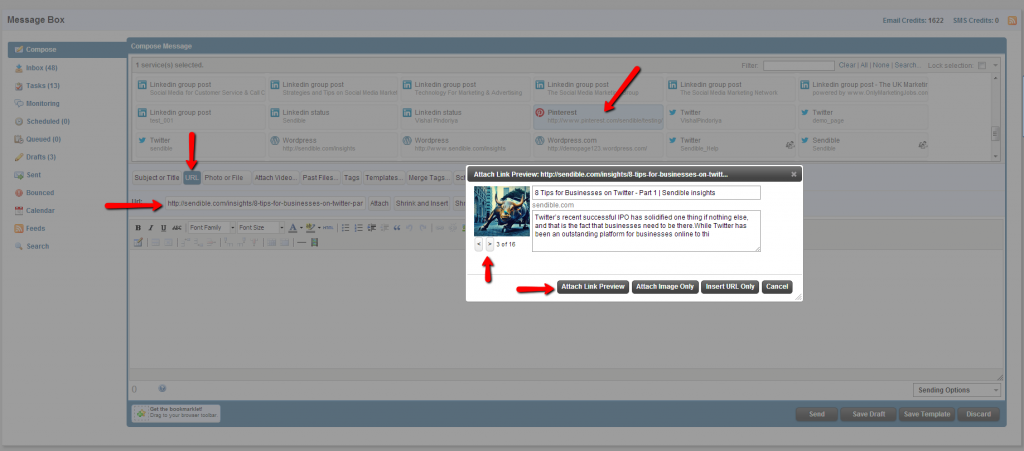Image resolution: width=1024 pixels, height=451 pixels.
Task: Click the None selection link
Action: point(881,65)
